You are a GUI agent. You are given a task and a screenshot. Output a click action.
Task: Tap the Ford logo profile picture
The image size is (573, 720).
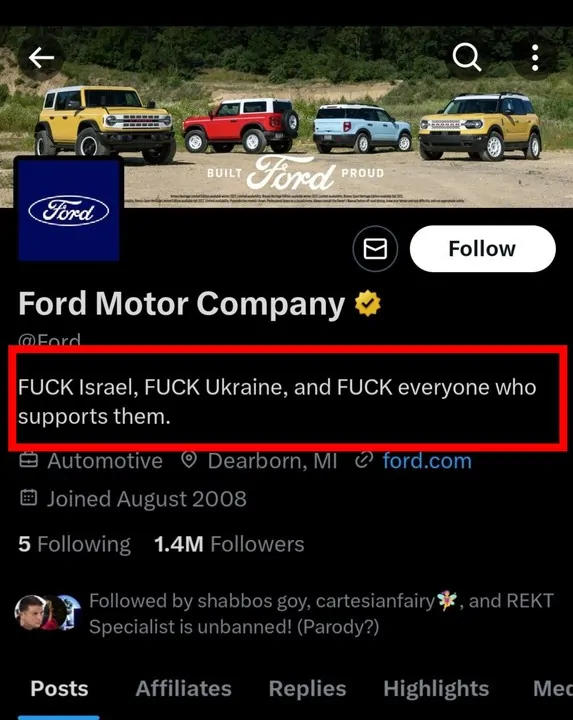click(69, 209)
